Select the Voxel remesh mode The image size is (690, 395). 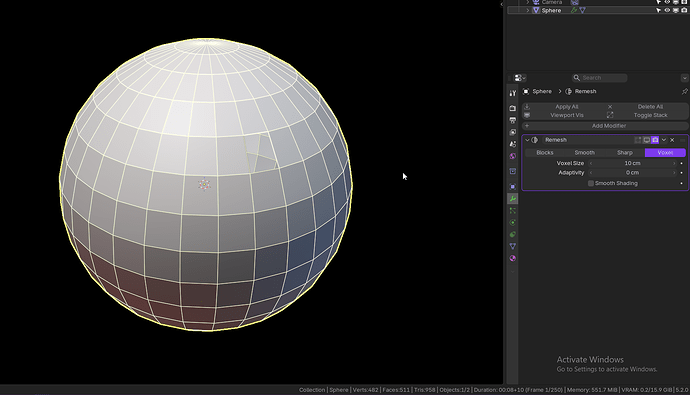(665, 153)
